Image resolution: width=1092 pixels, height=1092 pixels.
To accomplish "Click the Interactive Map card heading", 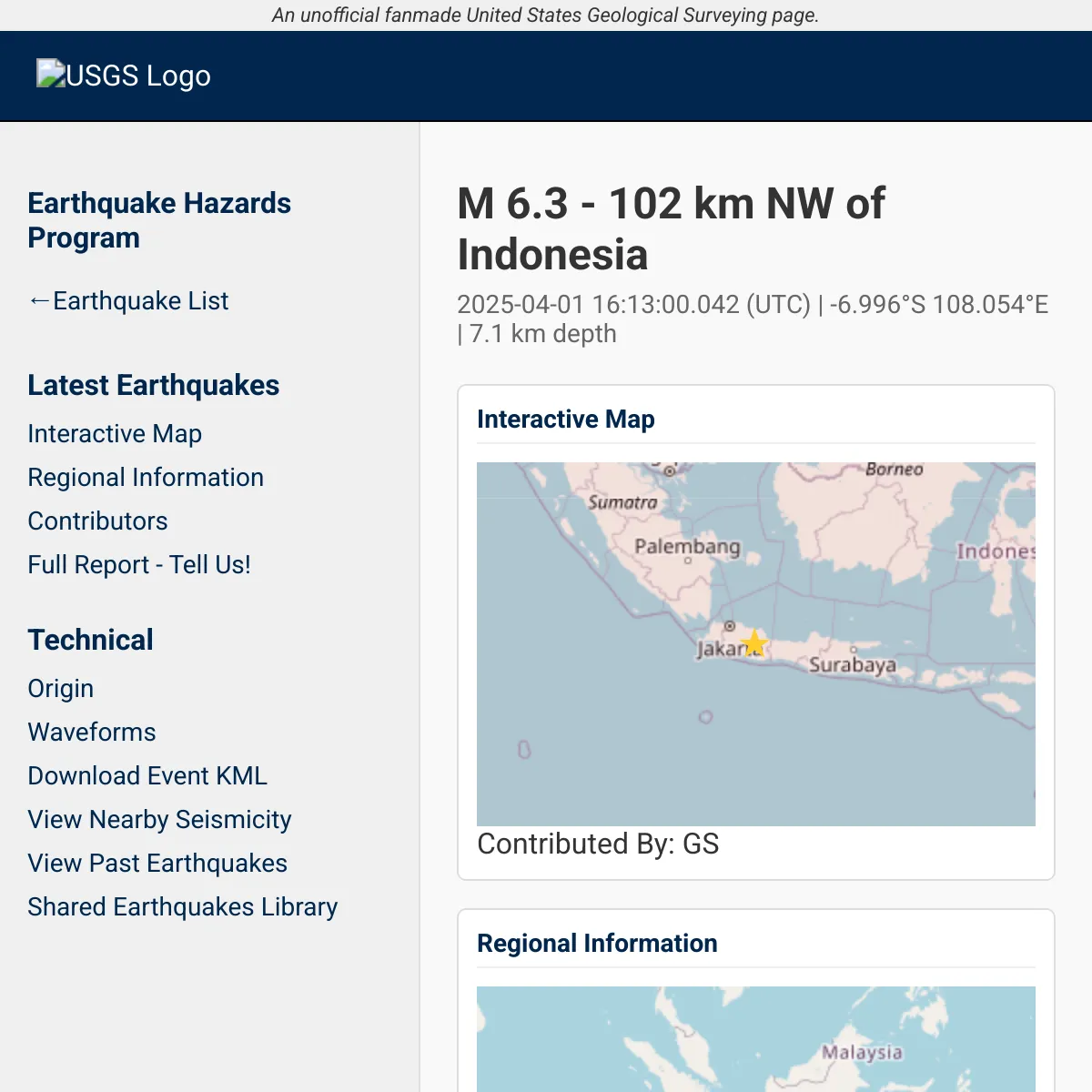I will 566,420.
